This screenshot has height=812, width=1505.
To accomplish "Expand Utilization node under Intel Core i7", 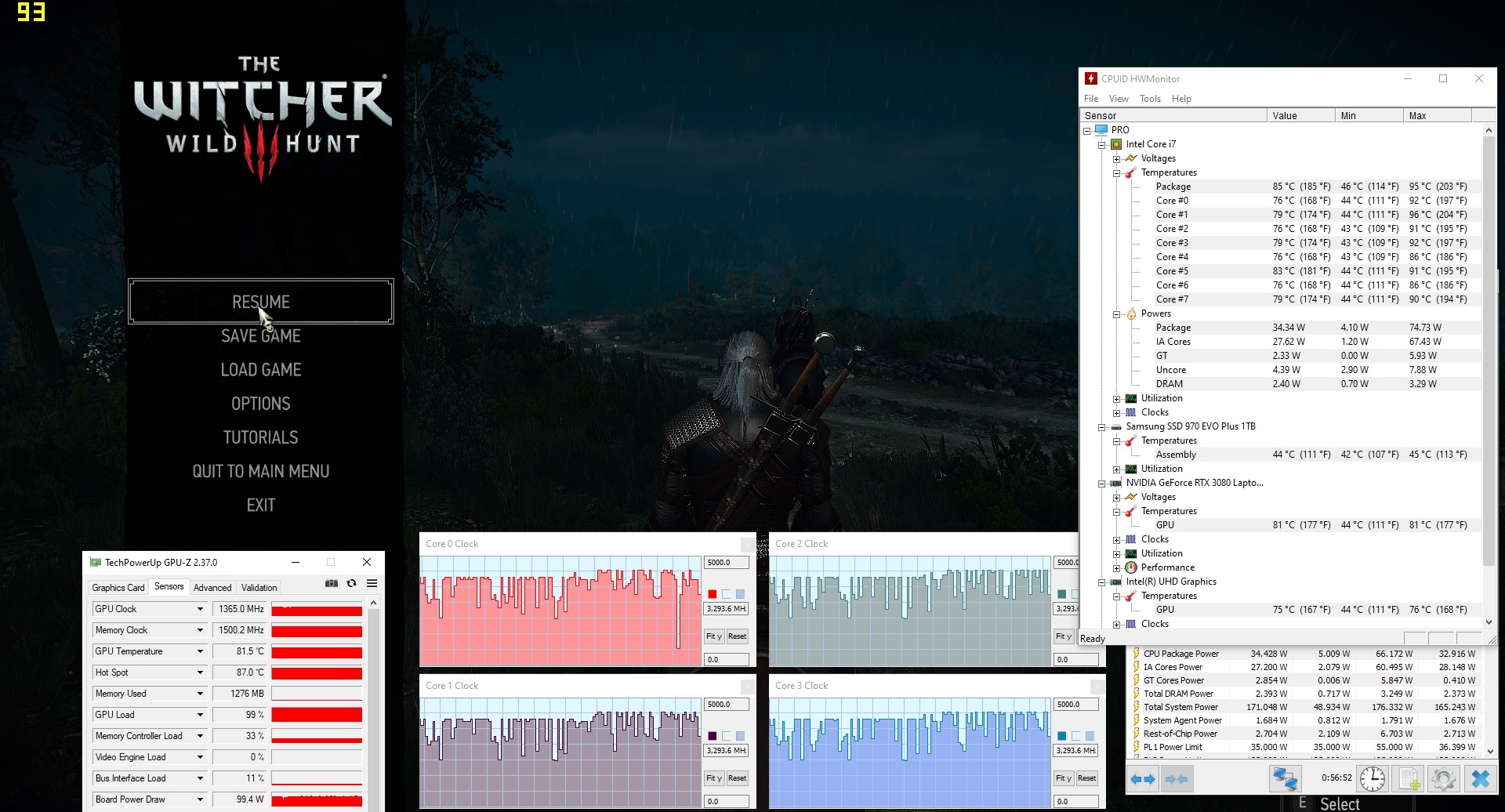I will pos(1116,399).
